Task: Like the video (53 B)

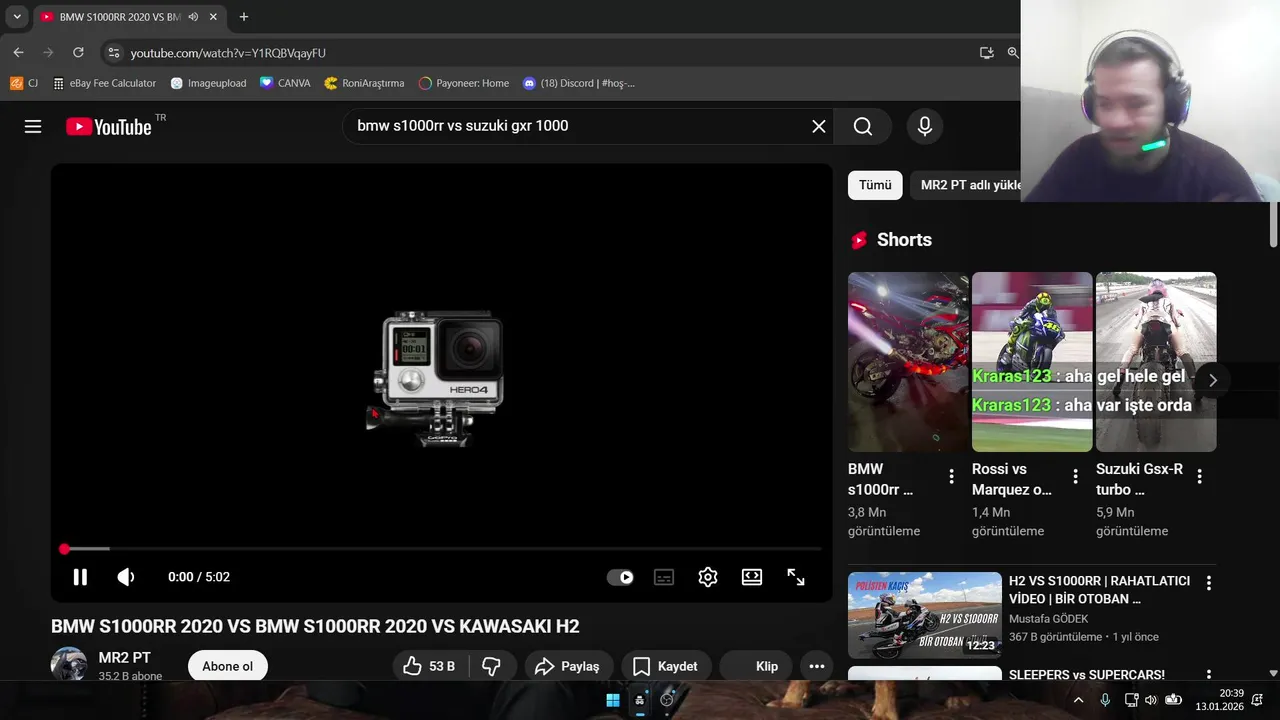Action: tap(431, 666)
